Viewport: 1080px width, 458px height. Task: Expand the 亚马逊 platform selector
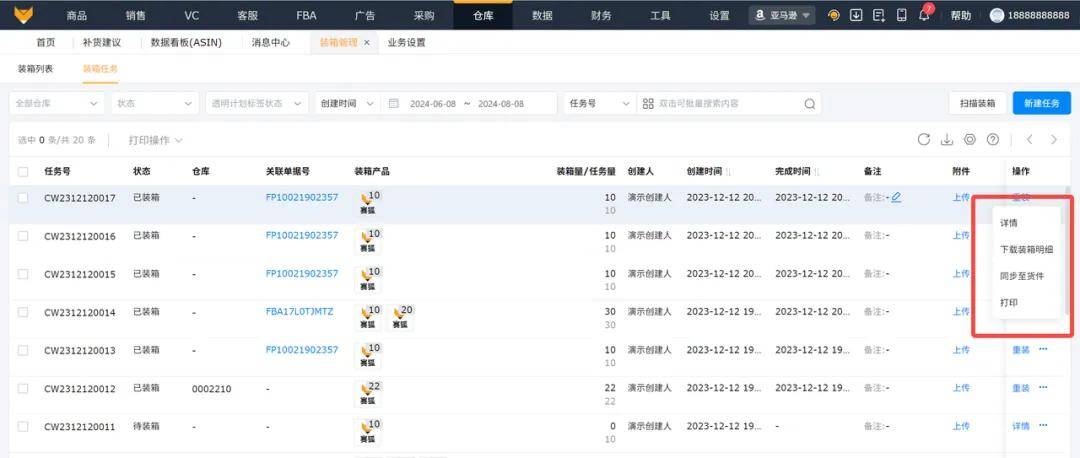pyautogui.click(x=782, y=15)
